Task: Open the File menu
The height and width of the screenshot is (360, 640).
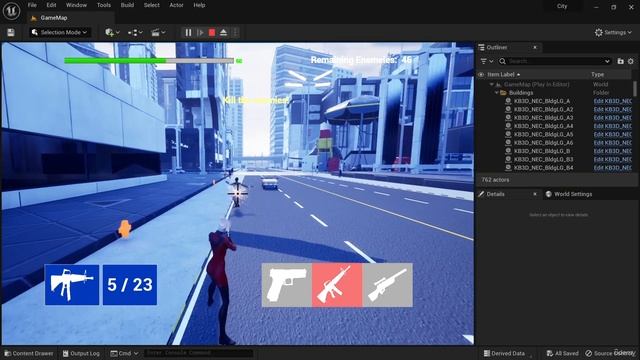Action: [32, 5]
